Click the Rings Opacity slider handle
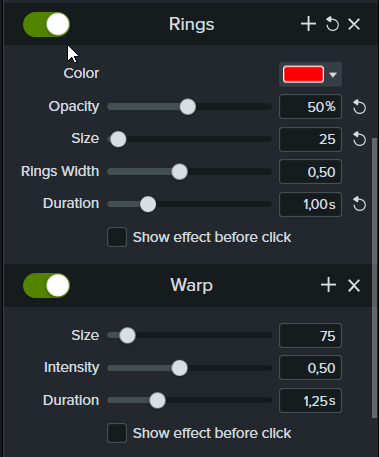379x457 pixels. click(x=188, y=107)
